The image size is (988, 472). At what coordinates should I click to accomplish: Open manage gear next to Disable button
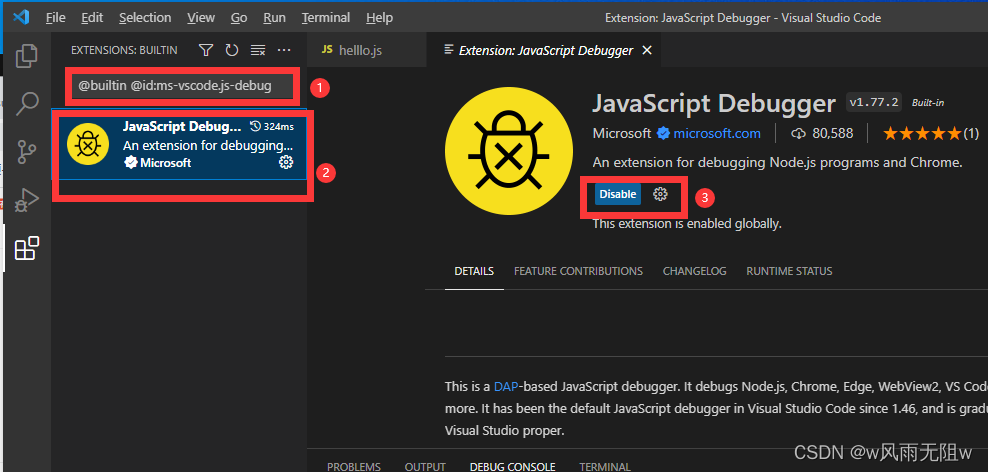coord(660,194)
